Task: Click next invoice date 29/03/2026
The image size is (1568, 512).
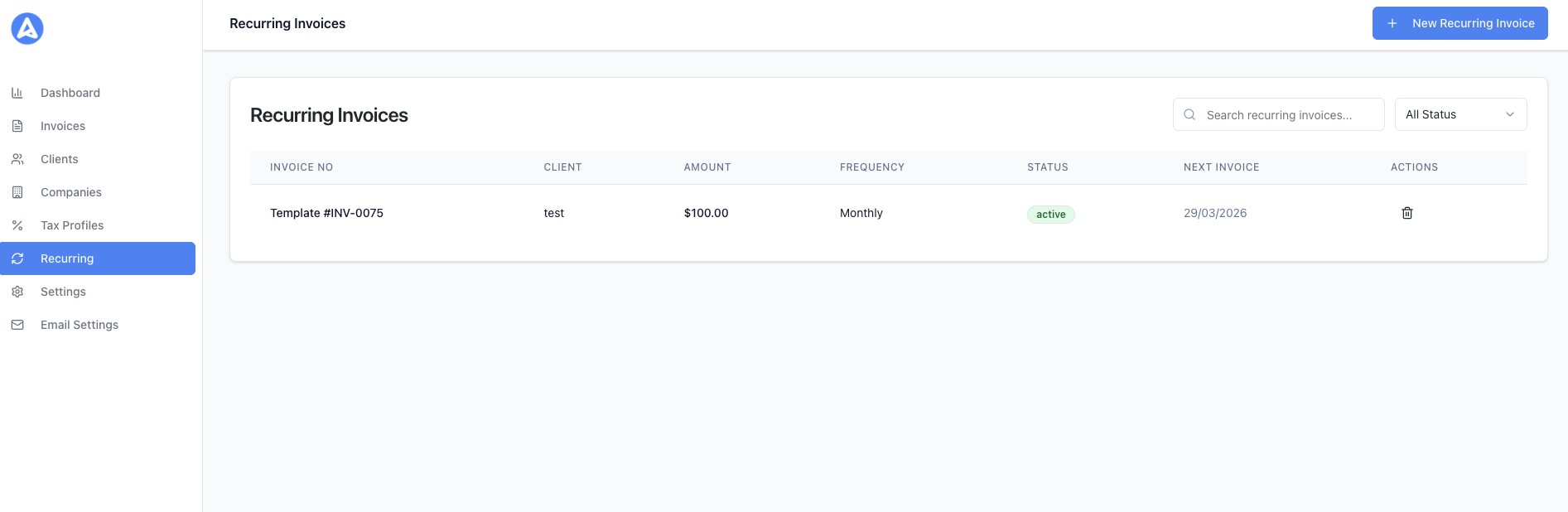Action: point(1214,213)
